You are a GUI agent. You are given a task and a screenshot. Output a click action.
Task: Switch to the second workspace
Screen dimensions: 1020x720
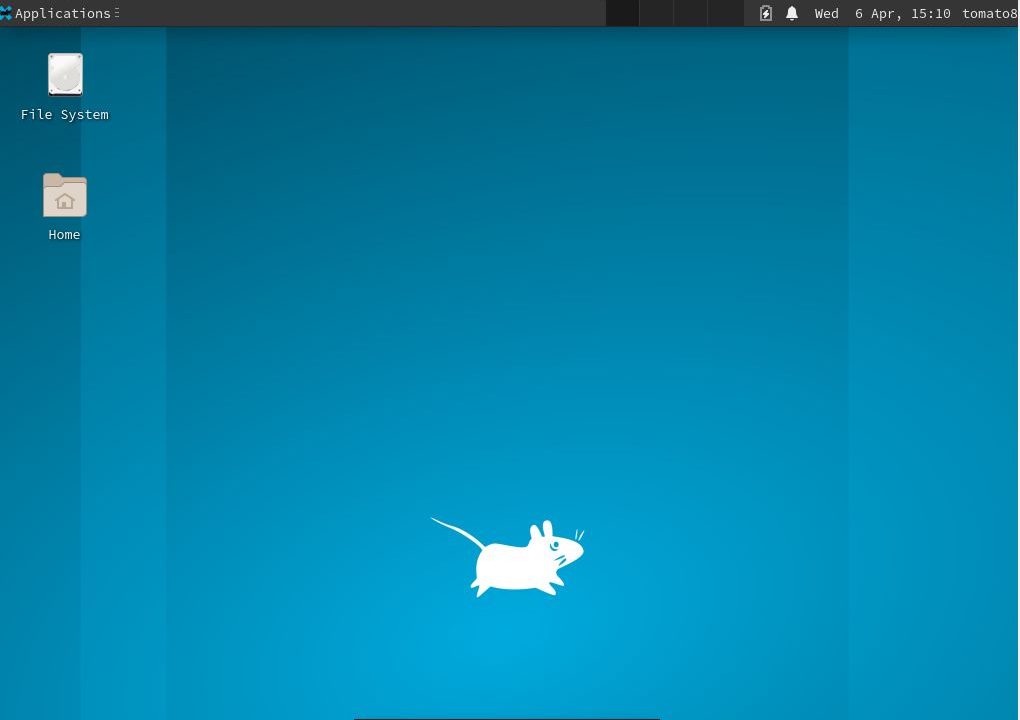656,13
